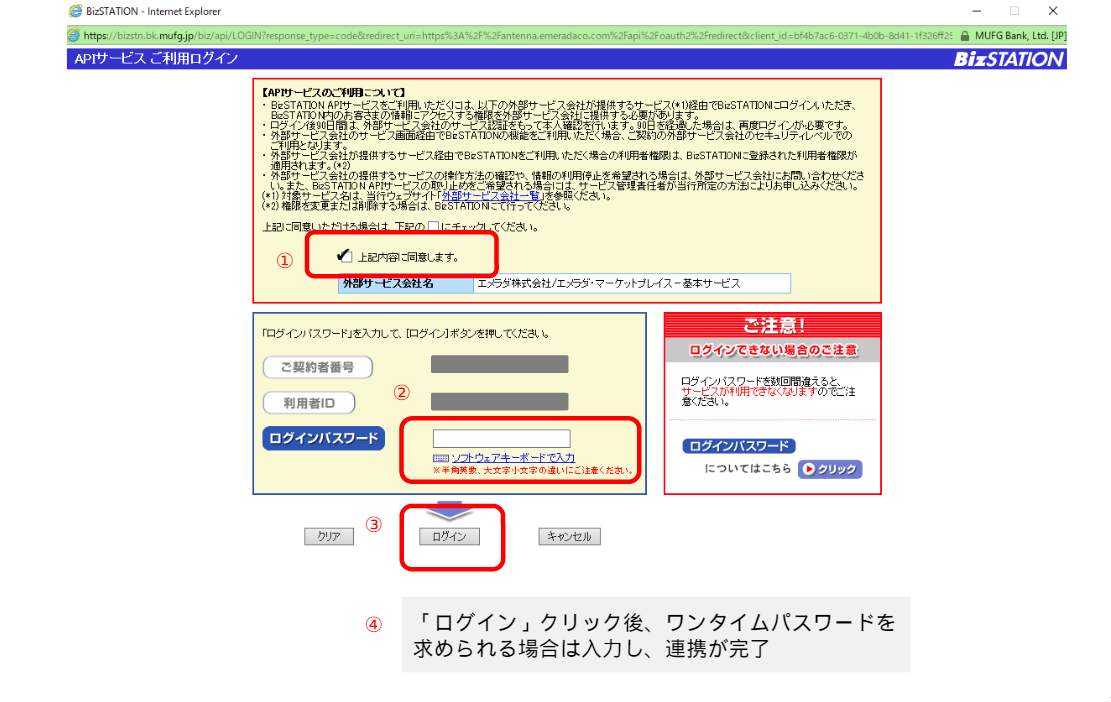Screen dimensions: 1111x702
Task: Click the URL address bar
Action: pyautogui.click(x=518, y=35)
